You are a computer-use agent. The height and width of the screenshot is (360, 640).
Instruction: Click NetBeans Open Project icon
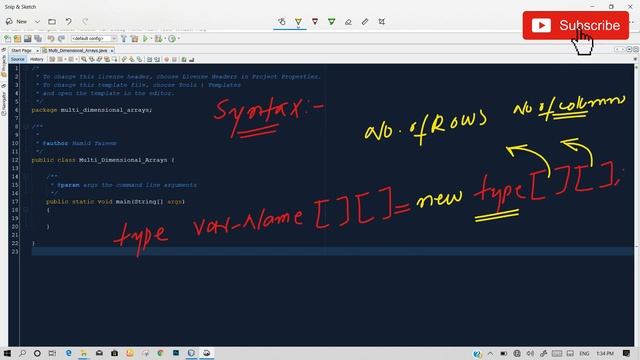pos(27,38)
